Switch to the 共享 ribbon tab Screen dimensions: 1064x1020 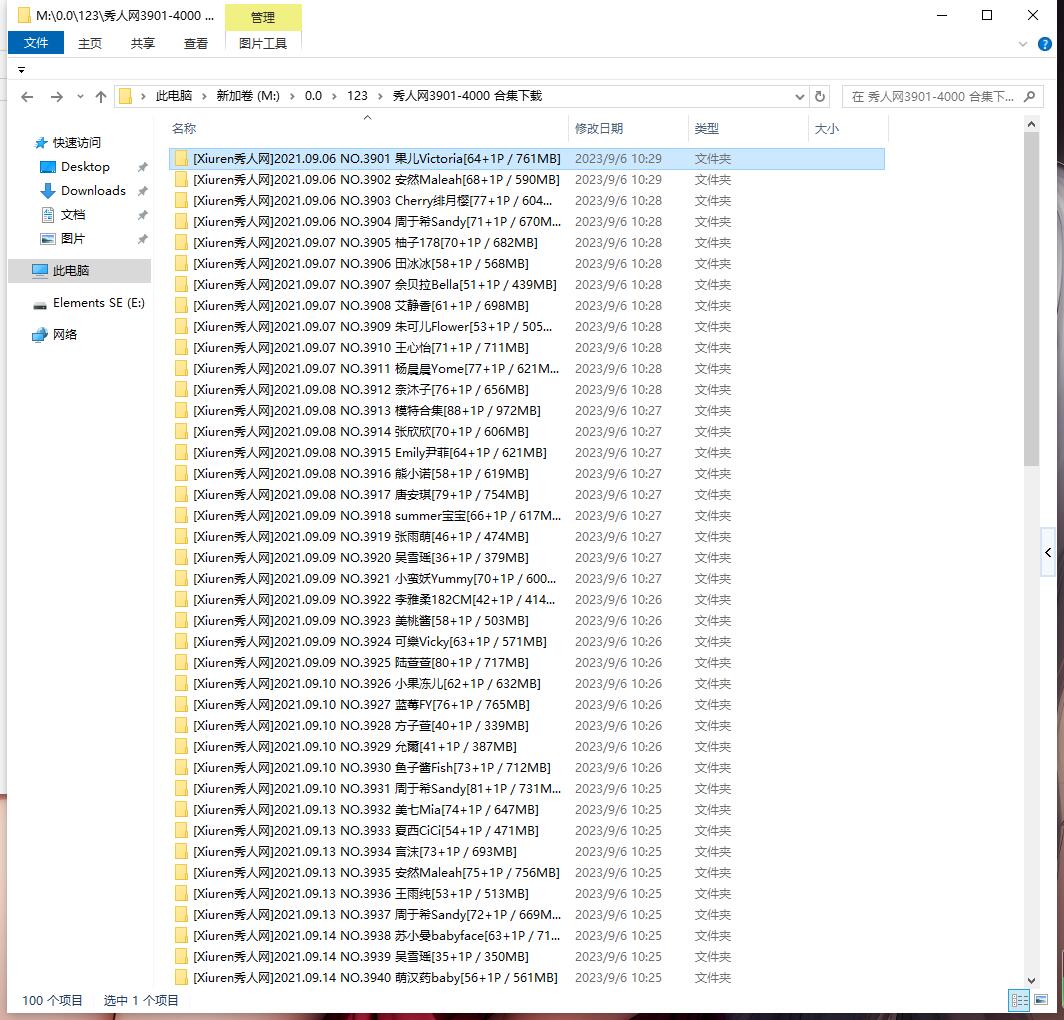pos(142,43)
